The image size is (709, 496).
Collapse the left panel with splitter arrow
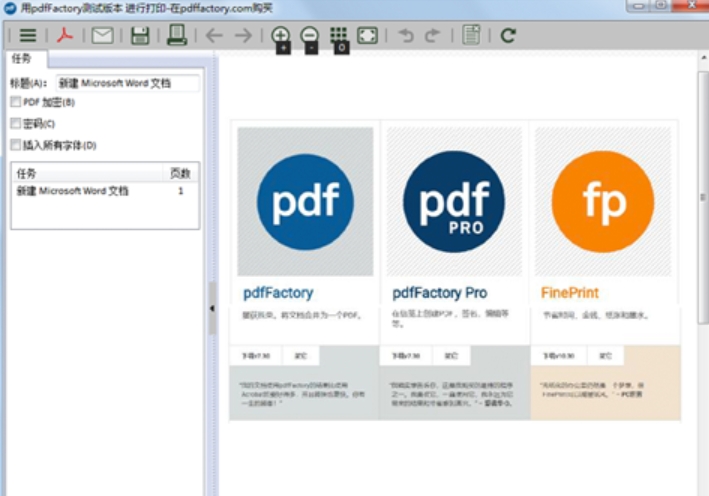[x=212, y=308]
